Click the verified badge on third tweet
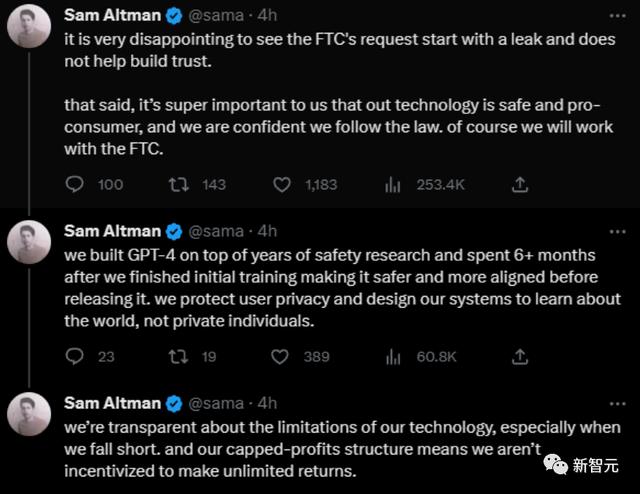Image resolution: width=640 pixels, height=494 pixels. coord(173,403)
